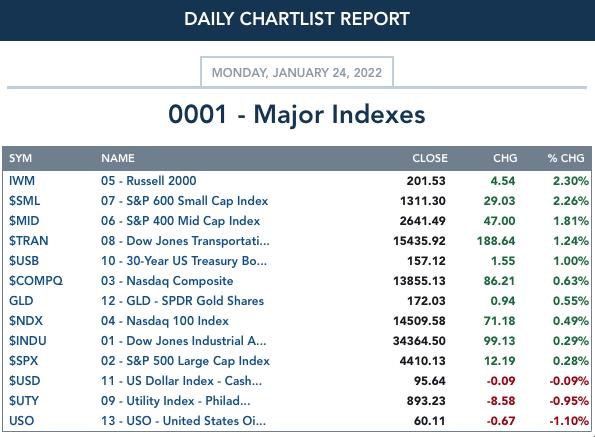Open the IWM symbol link
This screenshot has height=437, width=595.
[22, 181]
